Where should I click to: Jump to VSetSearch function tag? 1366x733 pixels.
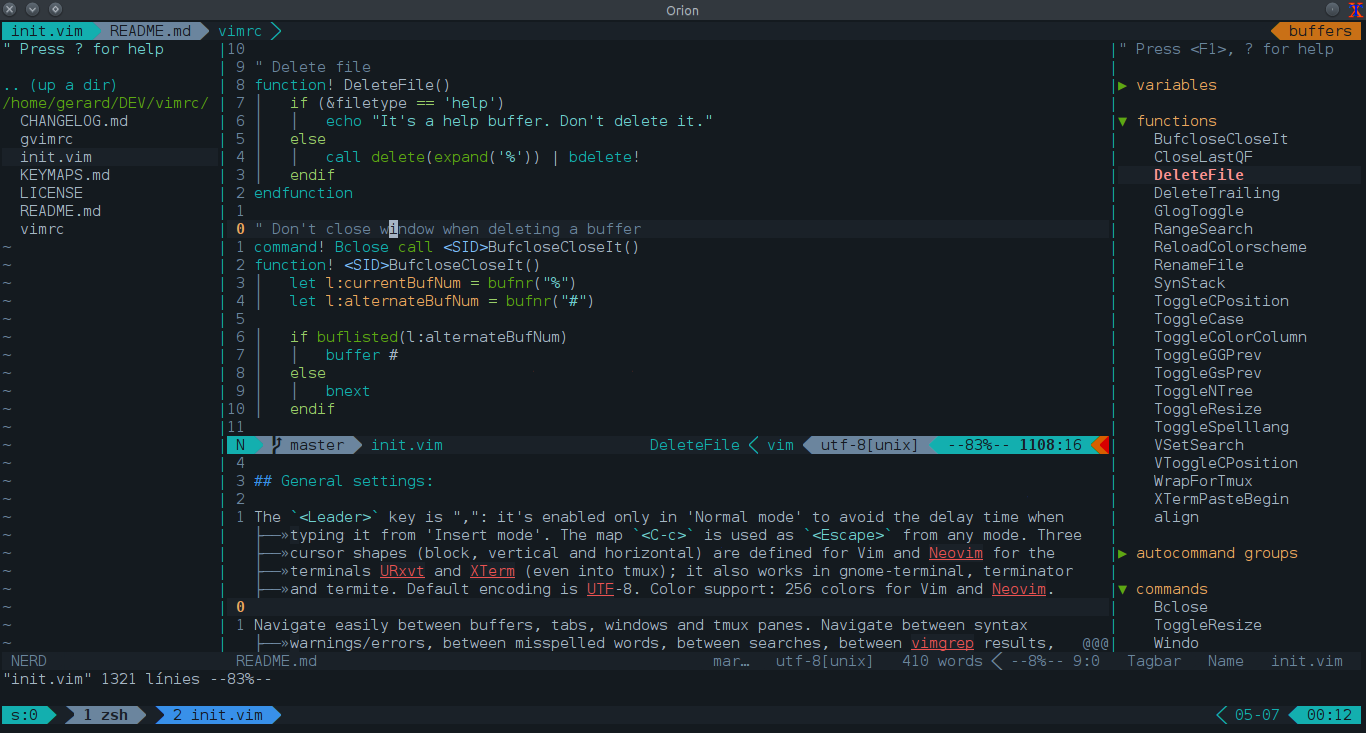(x=1199, y=445)
